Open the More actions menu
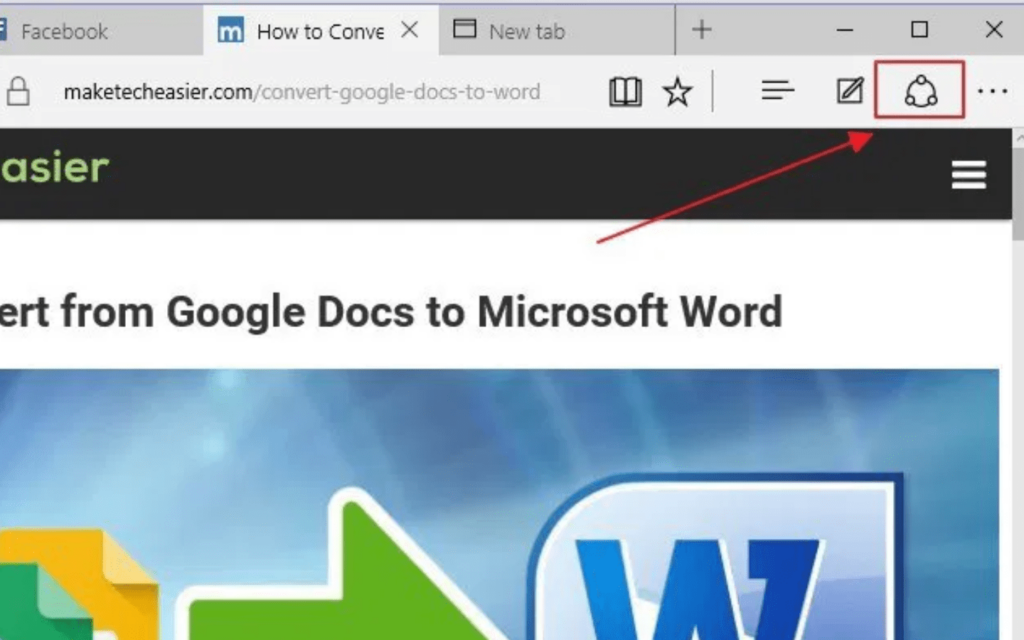 click(x=993, y=91)
